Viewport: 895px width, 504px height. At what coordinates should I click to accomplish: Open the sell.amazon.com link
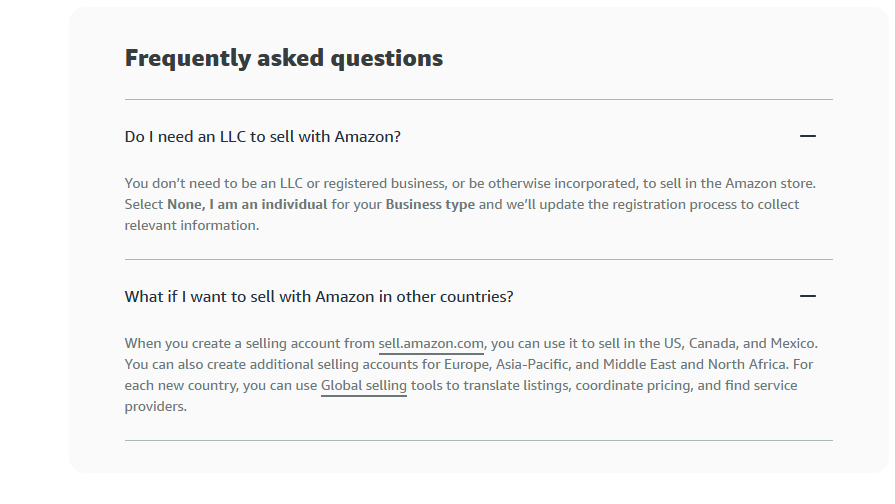[x=431, y=344]
